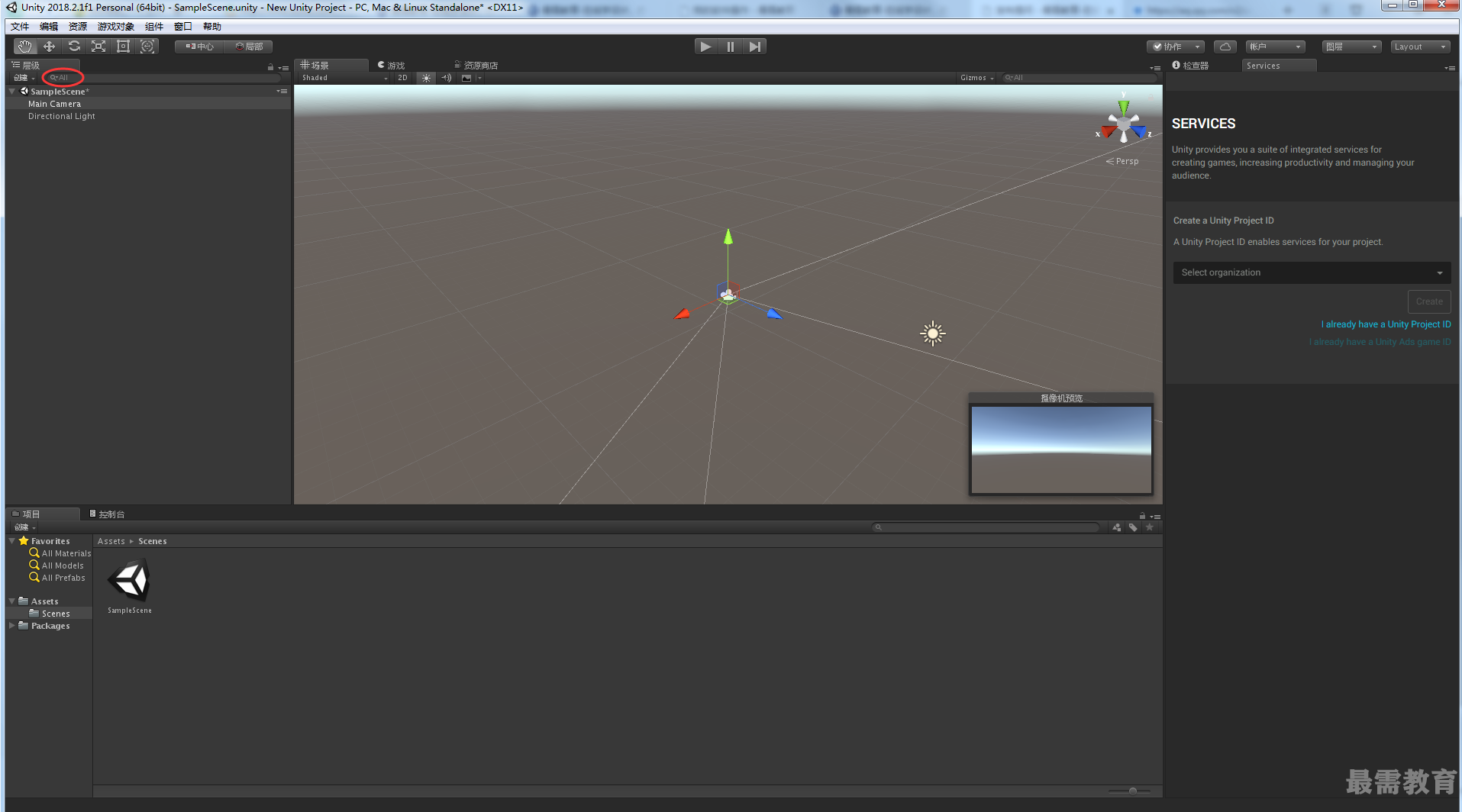This screenshot has width=1462, height=812.
Task: Toggle 2D scene view mode
Action: coord(402,78)
